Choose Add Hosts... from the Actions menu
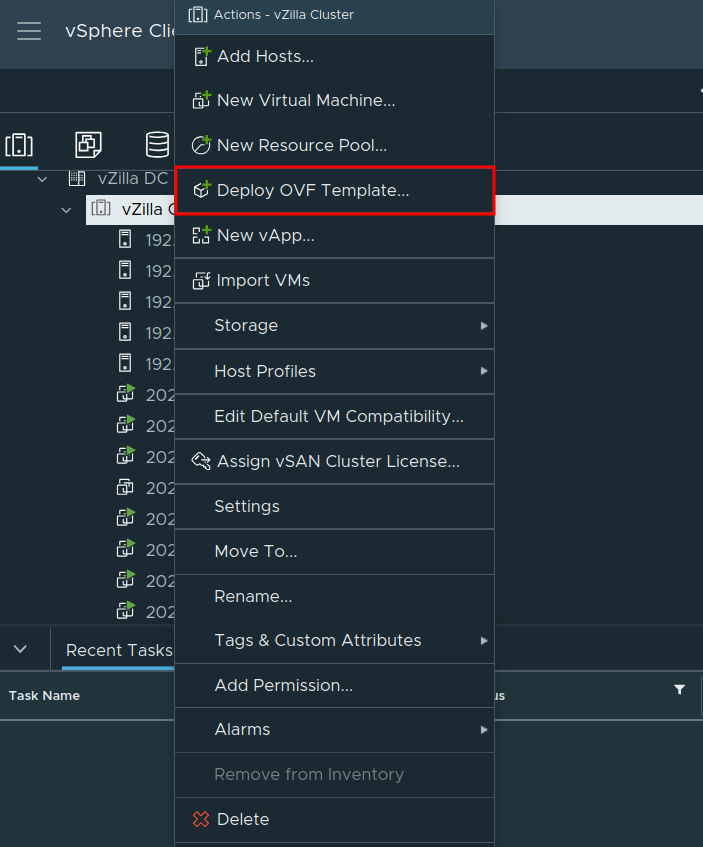The image size is (703, 847). [334, 56]
